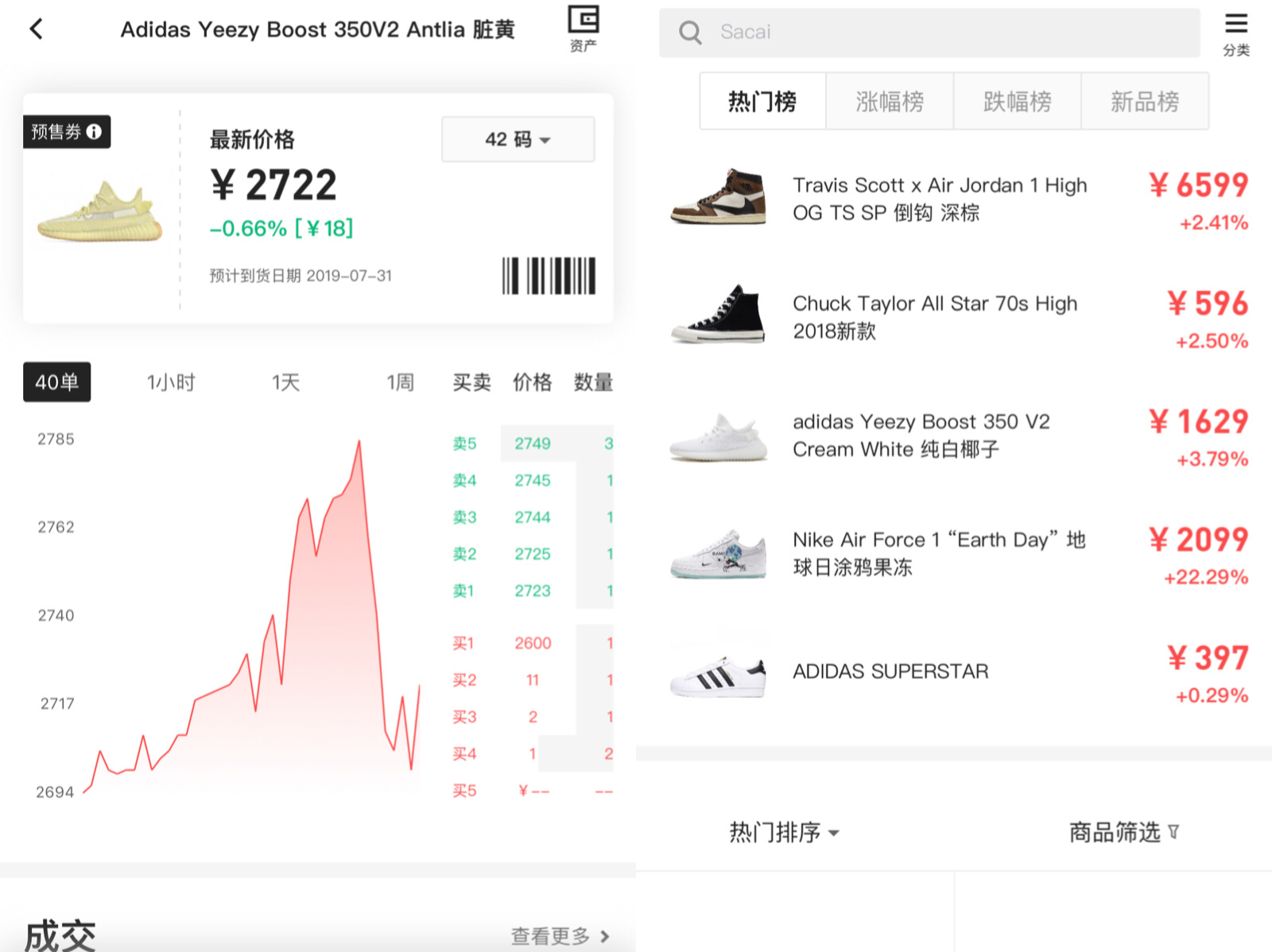The width and height of the screenshot is (1272, 952).
Task: Open the 42 码 size dropdown
Action: [518, 139]
